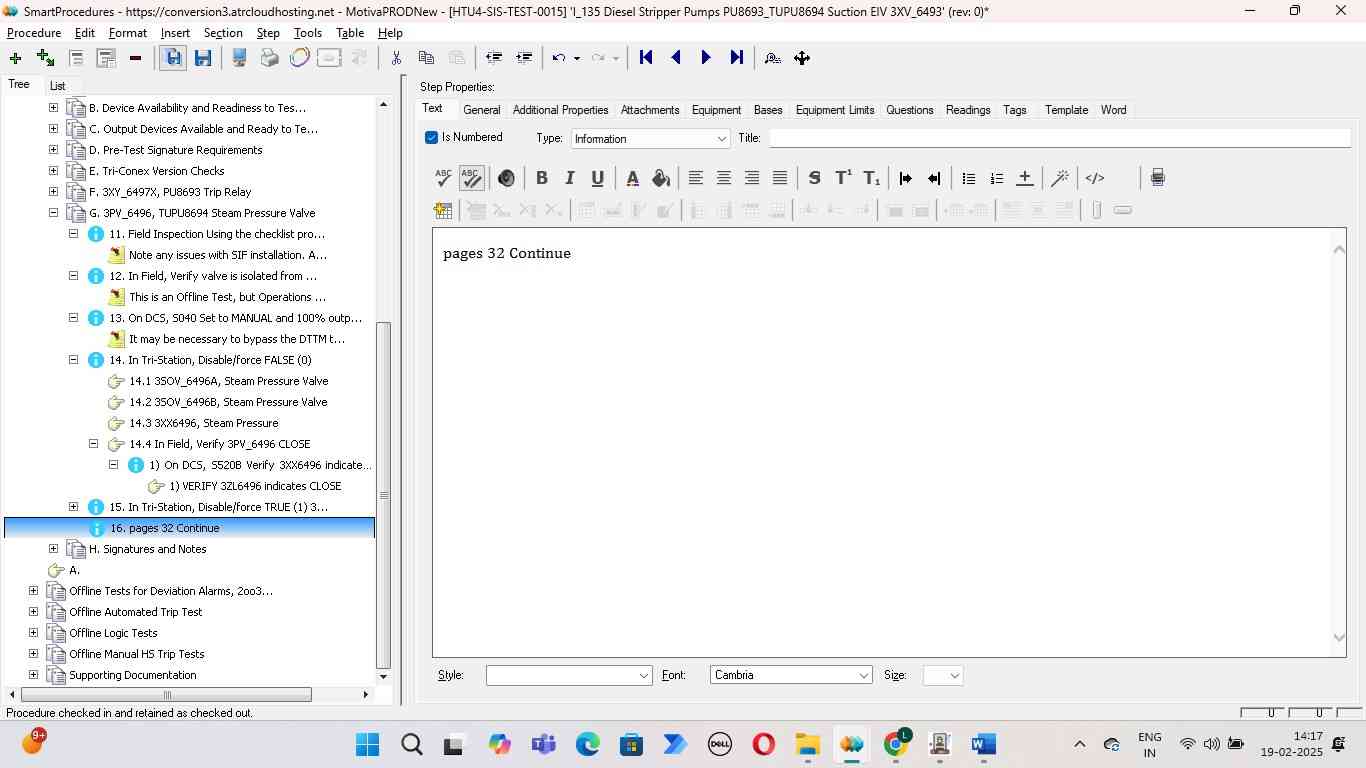Select VERIFY 3ZL6496 indicates CLOSE step

[255, 486]
